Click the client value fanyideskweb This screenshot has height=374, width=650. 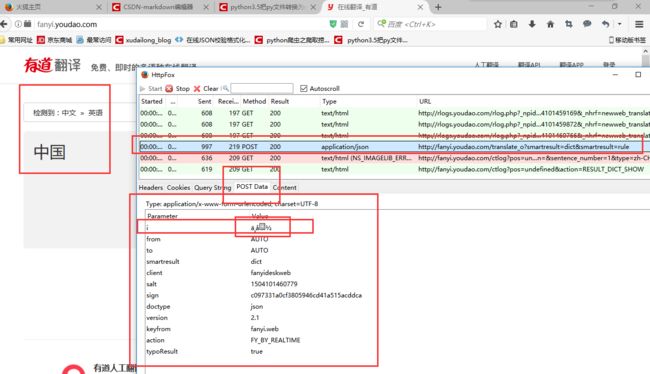point(271,273)
